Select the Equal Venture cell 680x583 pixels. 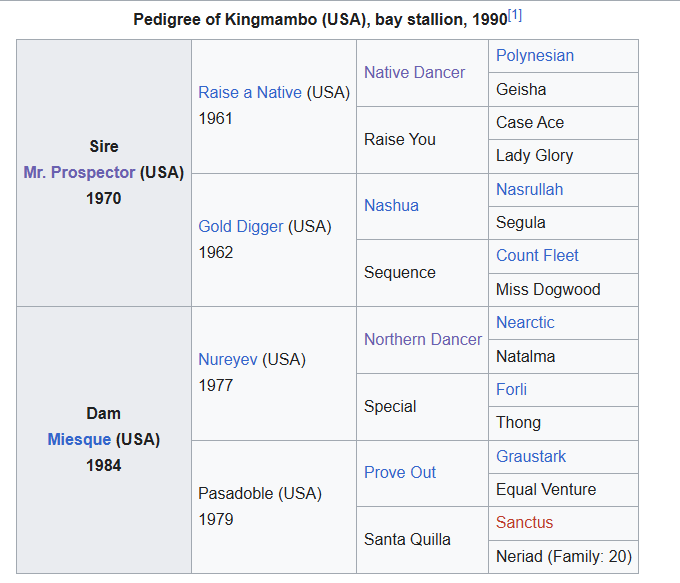(563, 490)
